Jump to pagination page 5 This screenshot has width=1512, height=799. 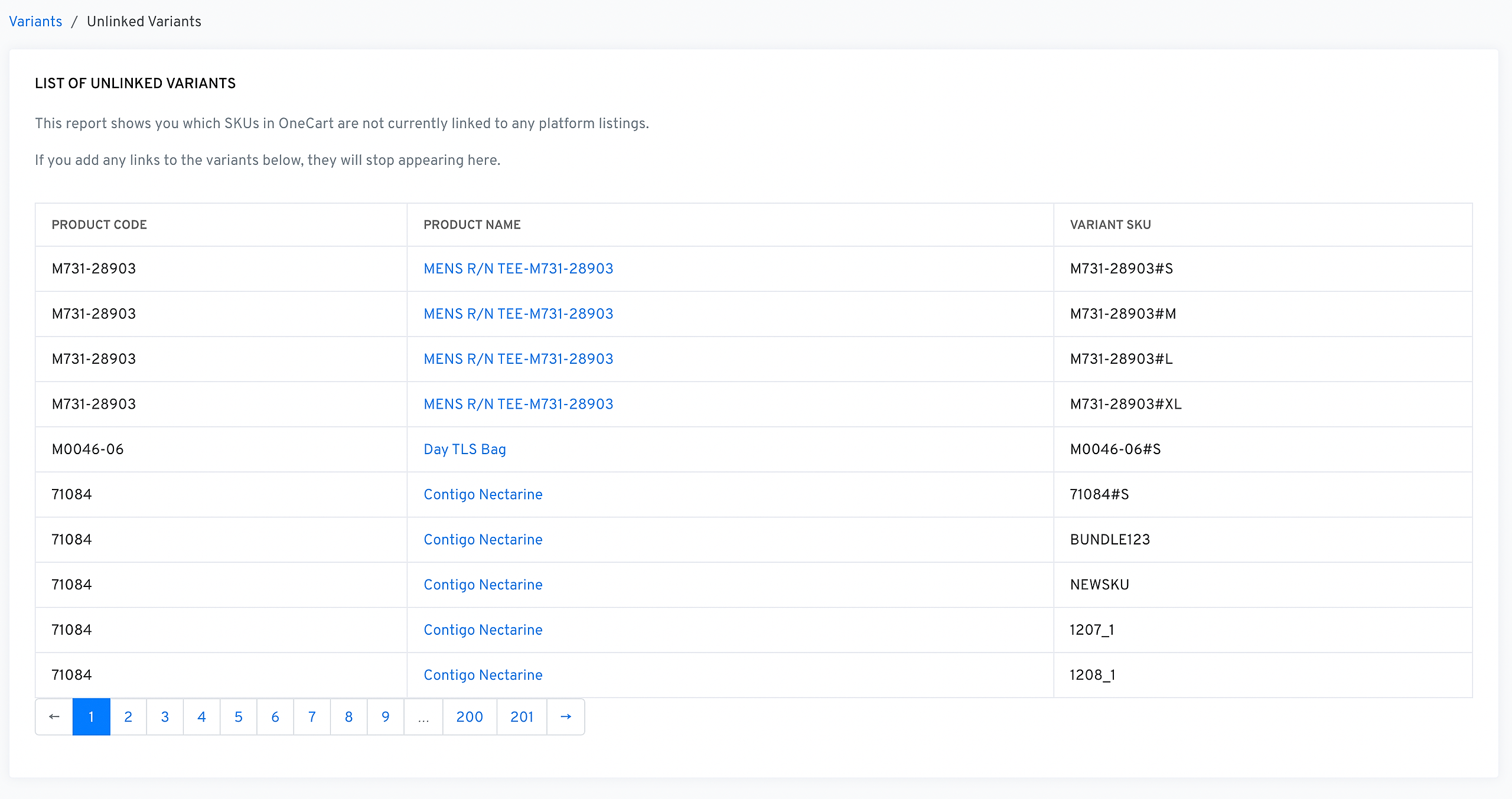pos(239,716)
